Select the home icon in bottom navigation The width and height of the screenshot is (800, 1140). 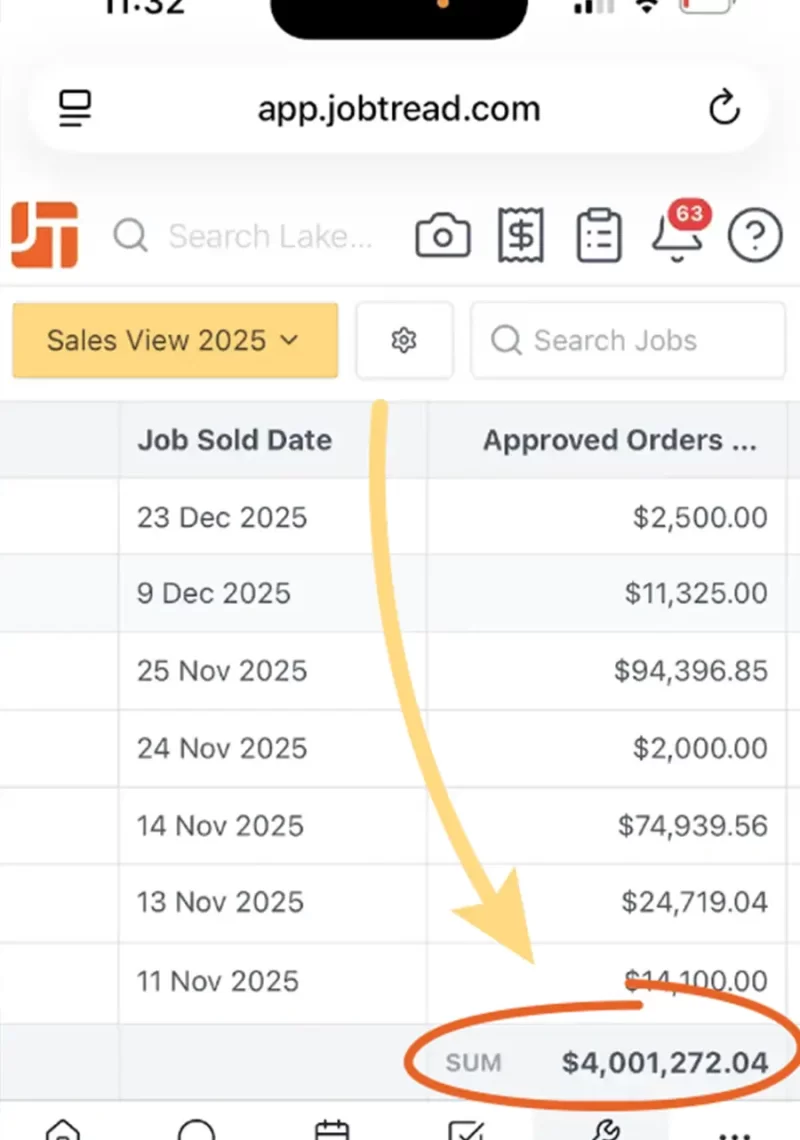point(63,1130)
